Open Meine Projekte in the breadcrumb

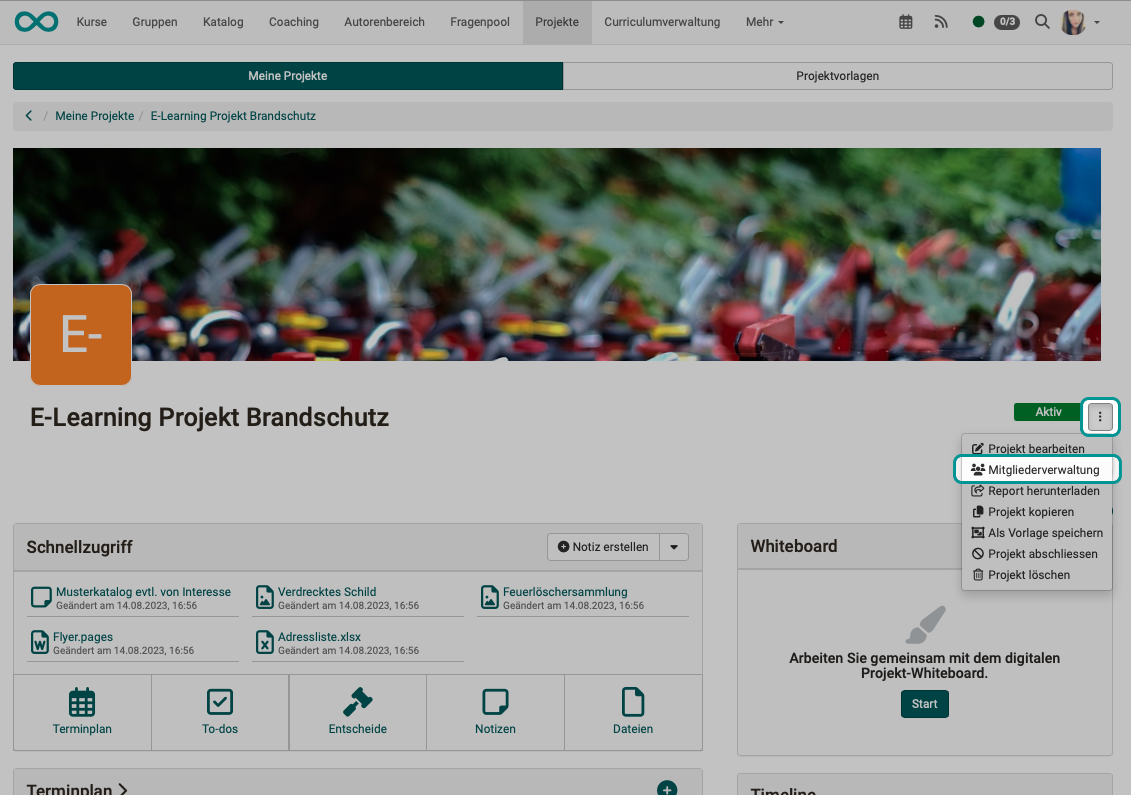pos(94,115)
